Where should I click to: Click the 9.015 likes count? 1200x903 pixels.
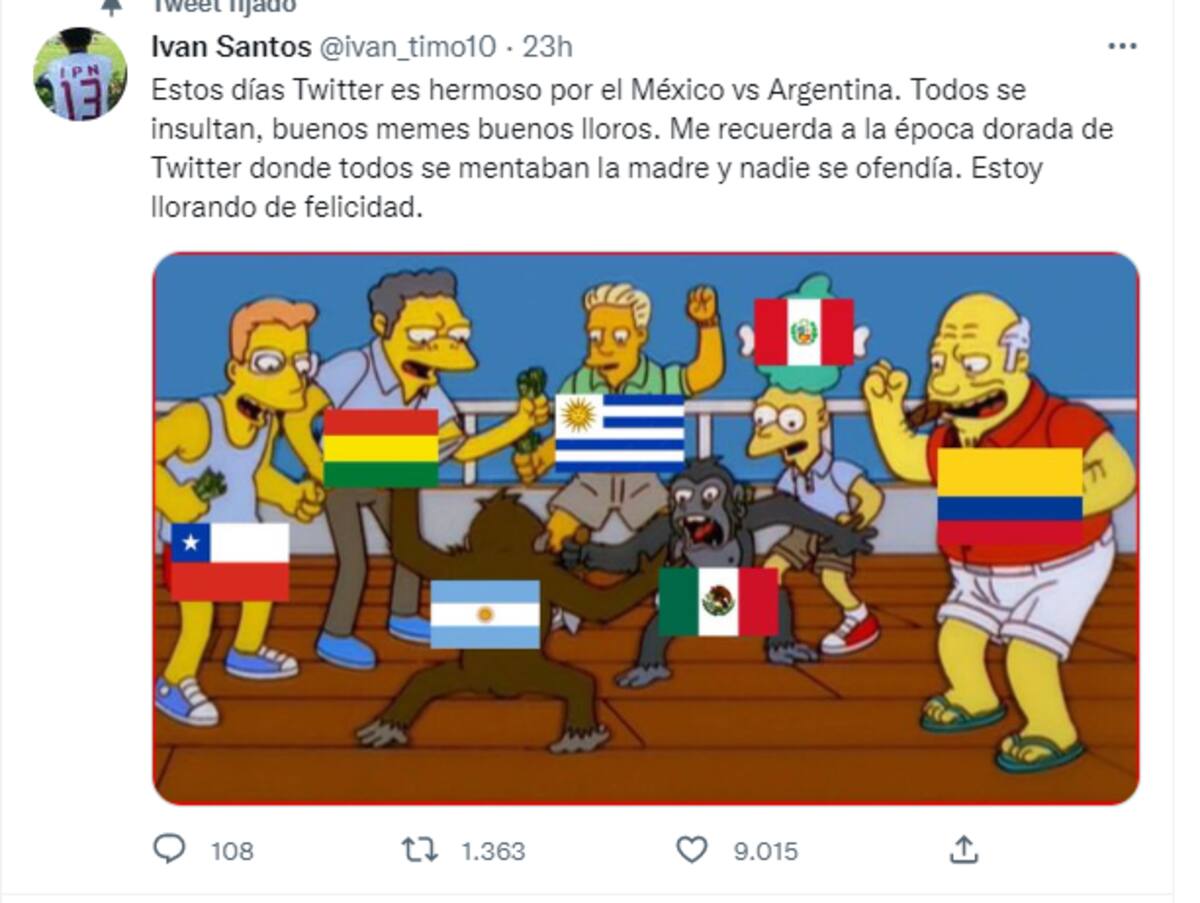766,852
